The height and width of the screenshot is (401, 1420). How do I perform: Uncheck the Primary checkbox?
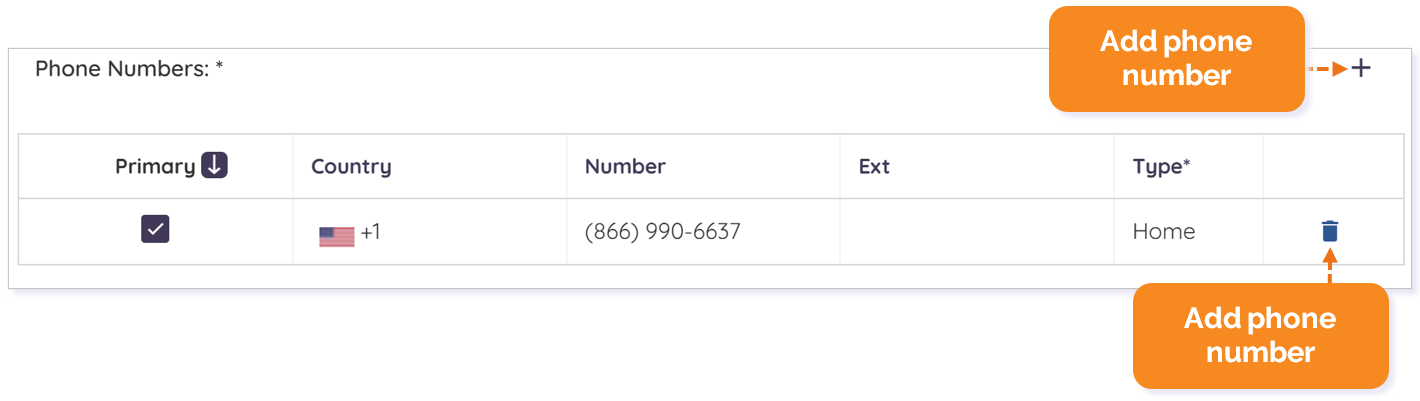click(155, 229)
